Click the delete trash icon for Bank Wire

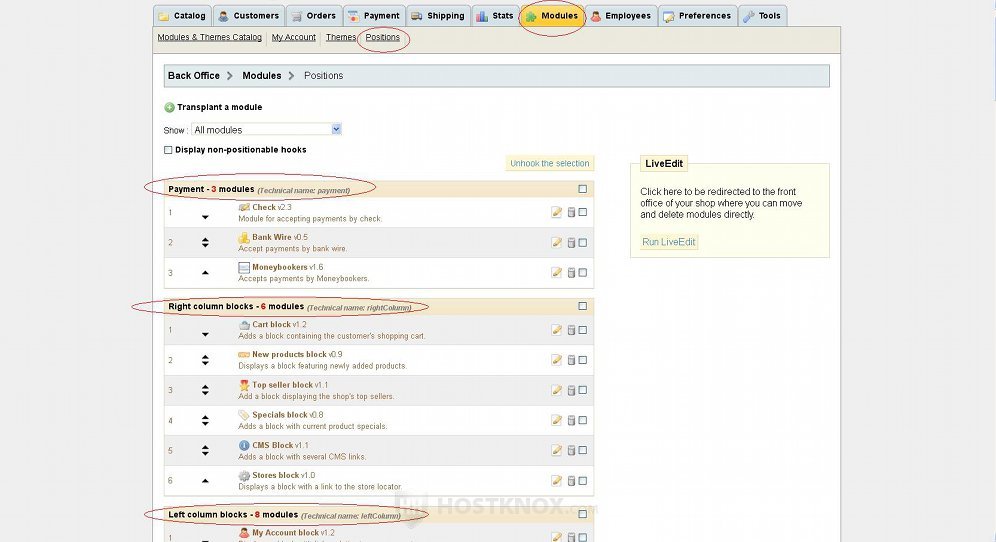point(571,242)
